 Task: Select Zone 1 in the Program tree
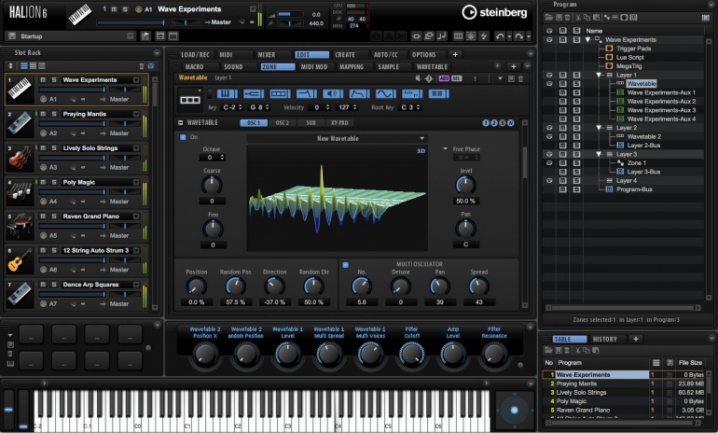click(x=636, y=163)
